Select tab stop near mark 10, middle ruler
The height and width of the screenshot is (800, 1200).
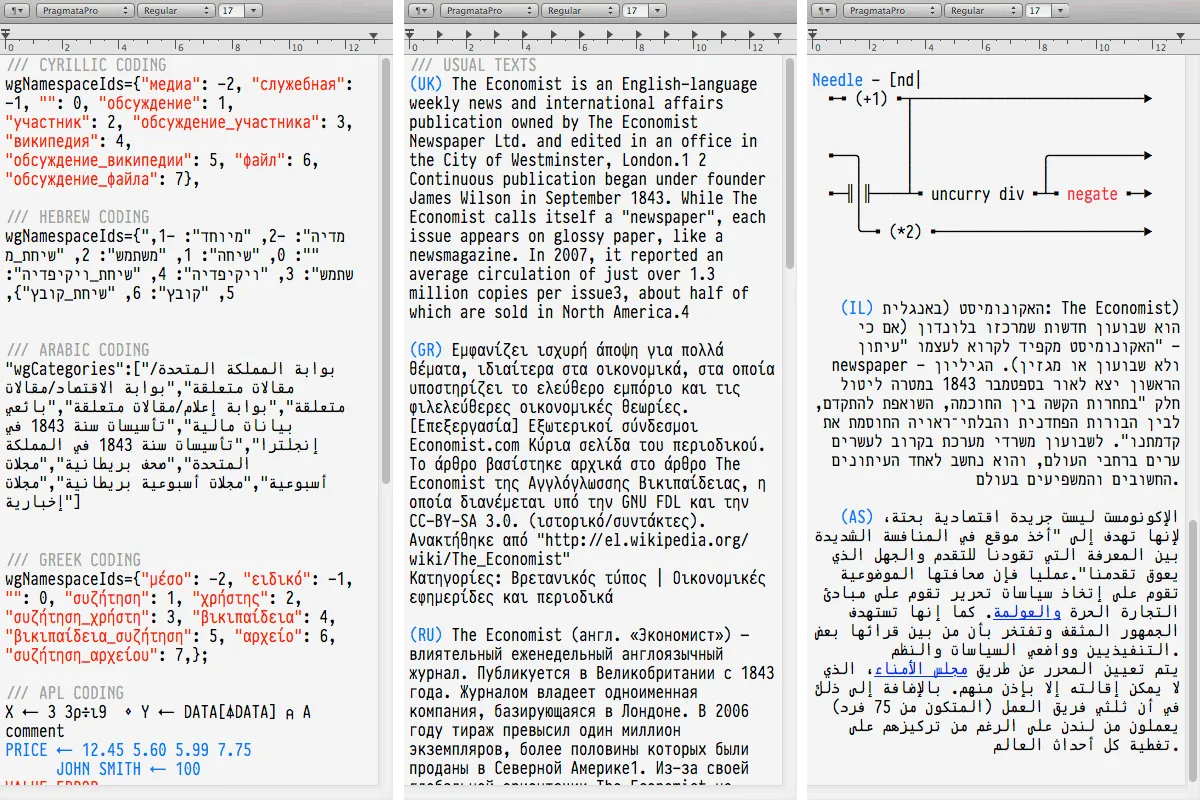tap(695, 35)
